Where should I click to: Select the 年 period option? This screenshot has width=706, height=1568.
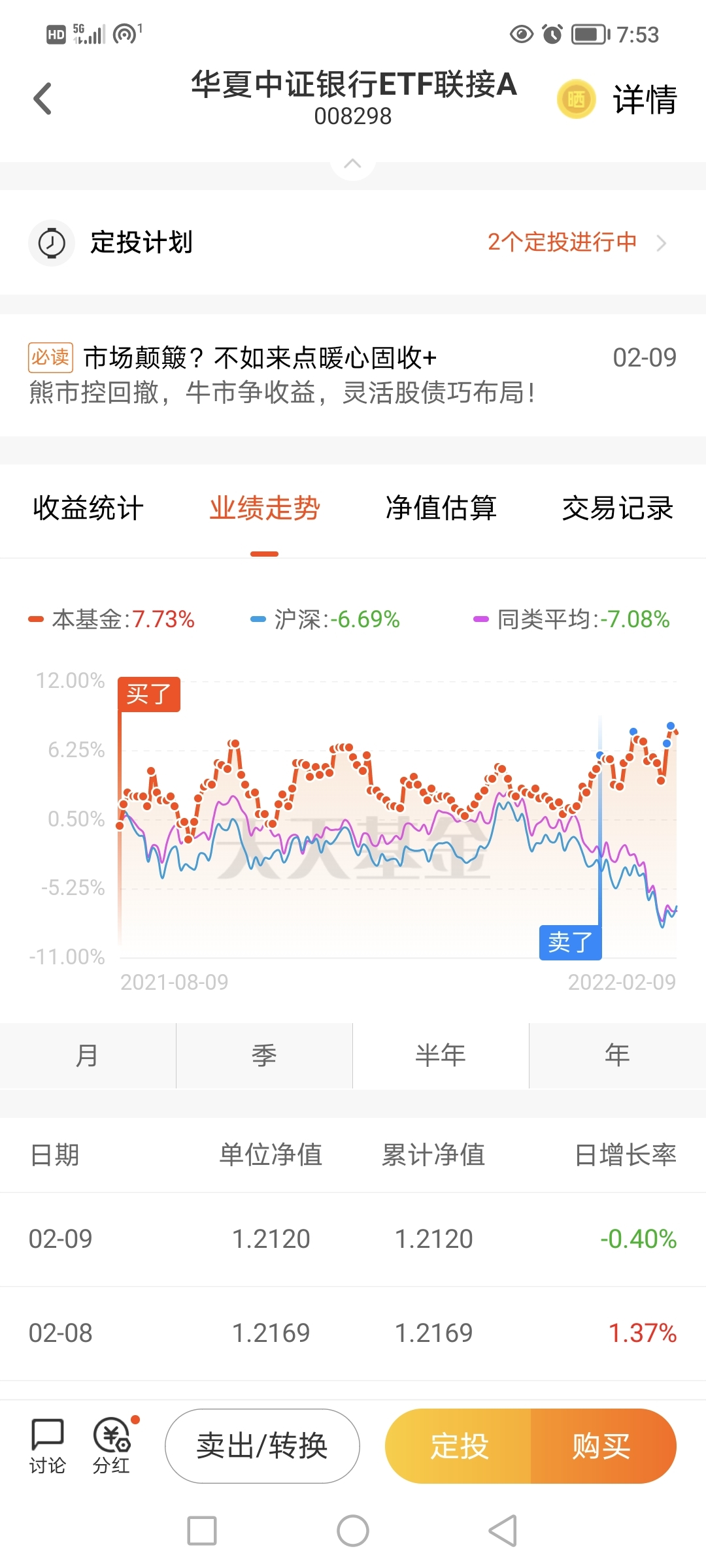[618, 1055]
